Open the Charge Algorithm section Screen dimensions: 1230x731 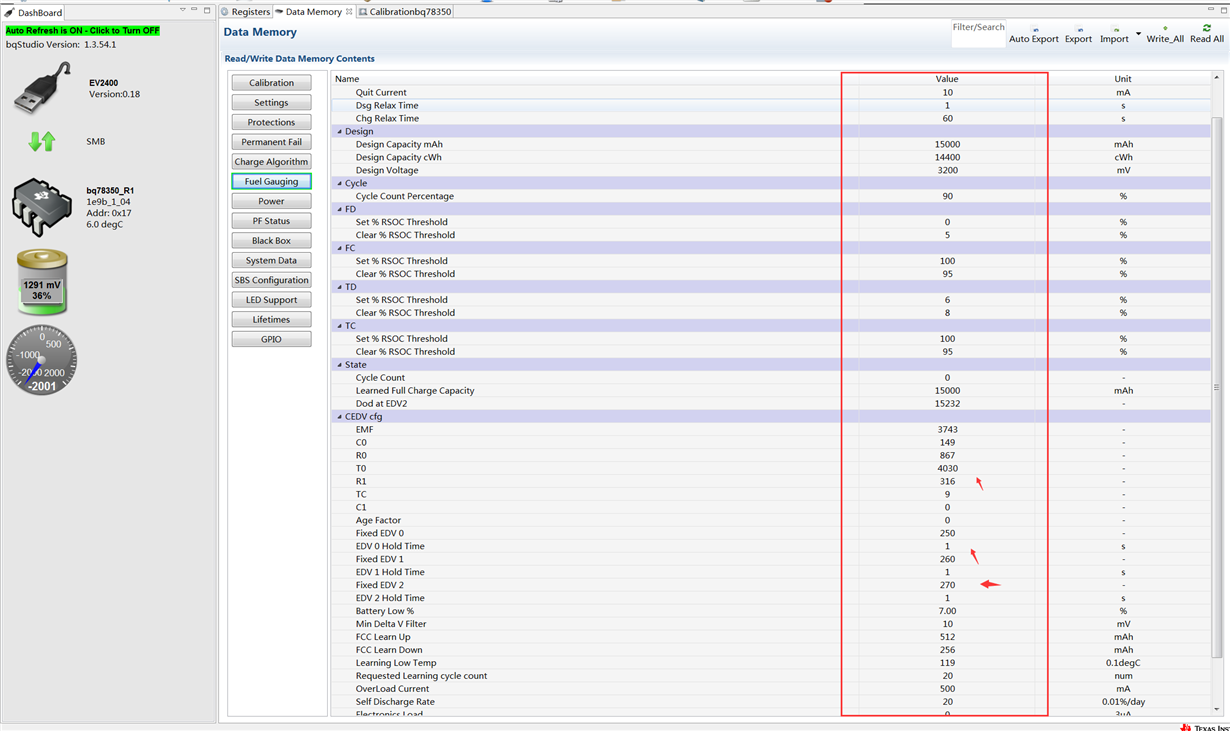[271, 162]
